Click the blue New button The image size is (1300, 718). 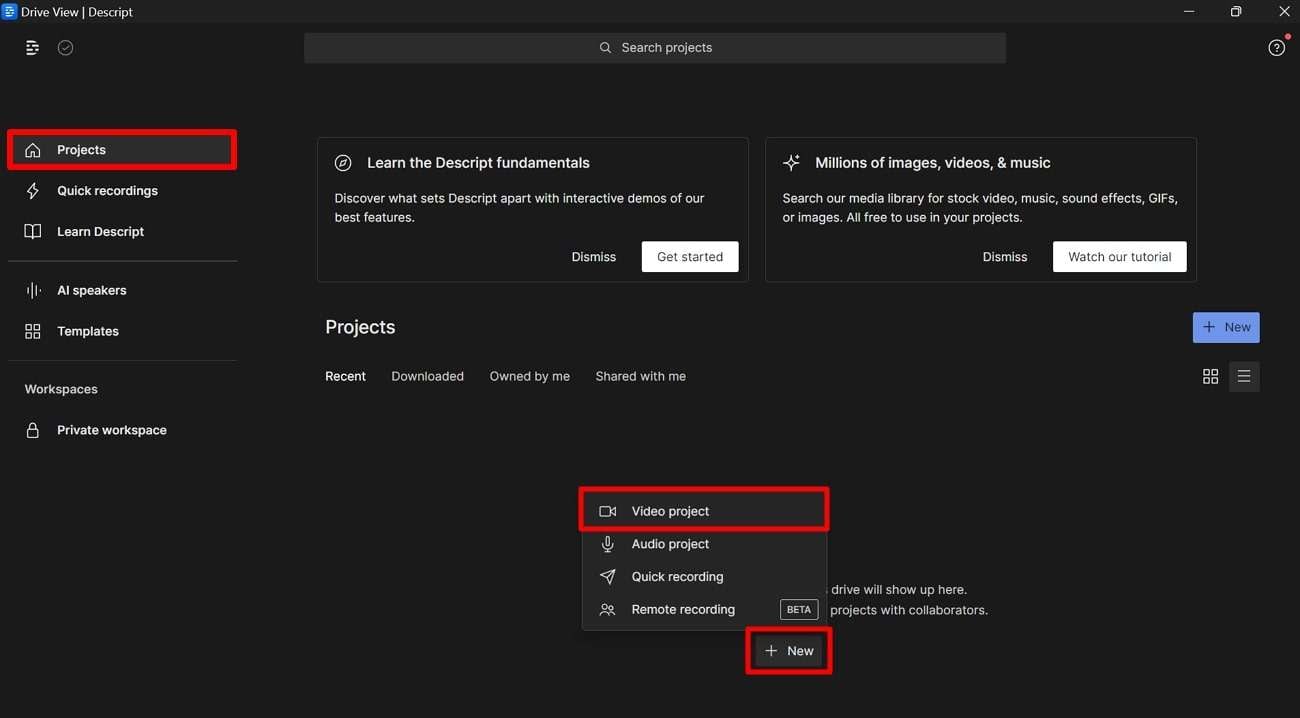[1226, 327]
